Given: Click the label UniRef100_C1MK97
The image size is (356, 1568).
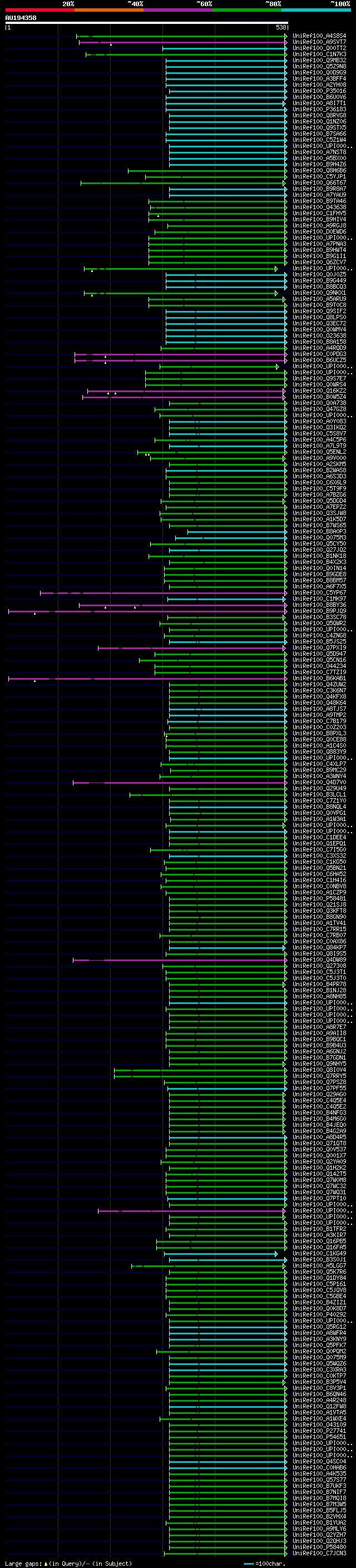Looking at the screenshot, I should coord(319,599).
